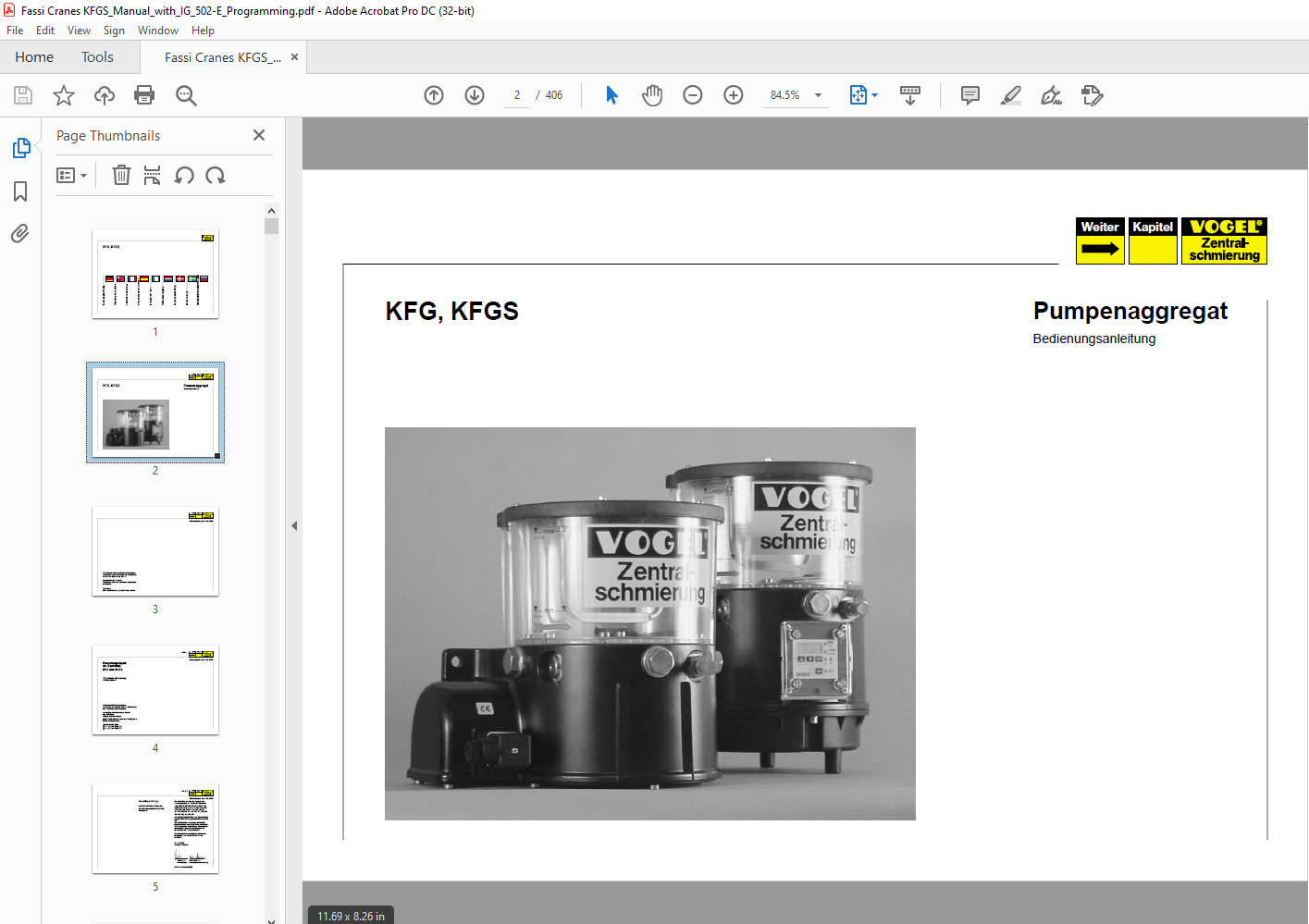1309x924 pixels.
Task: Click the Print Pages thumbnail toolbar icon
Action: [x=153, y=175]
